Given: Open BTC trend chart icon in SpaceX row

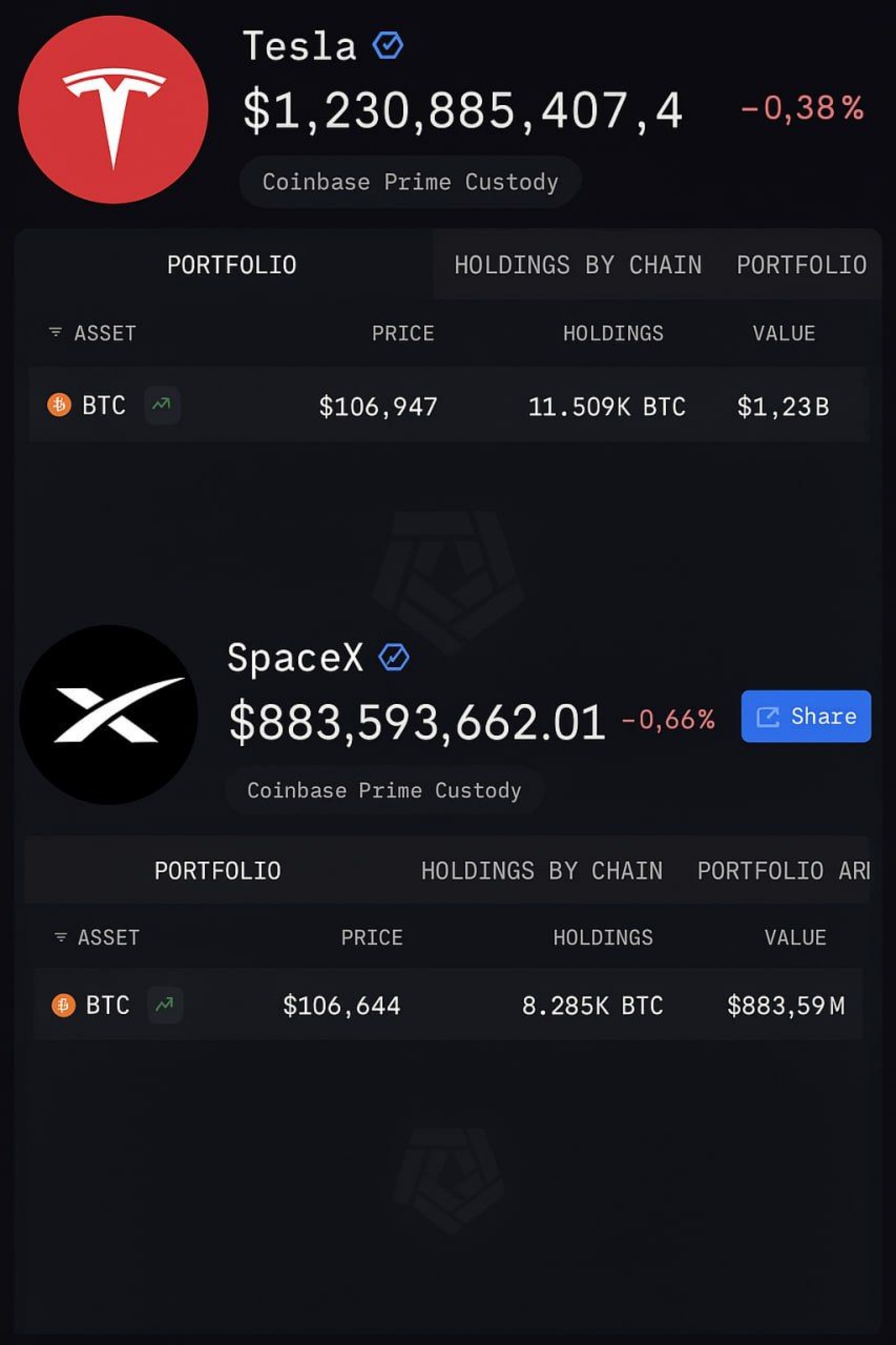Looking at the screenshot, I should coord(165,1005).
